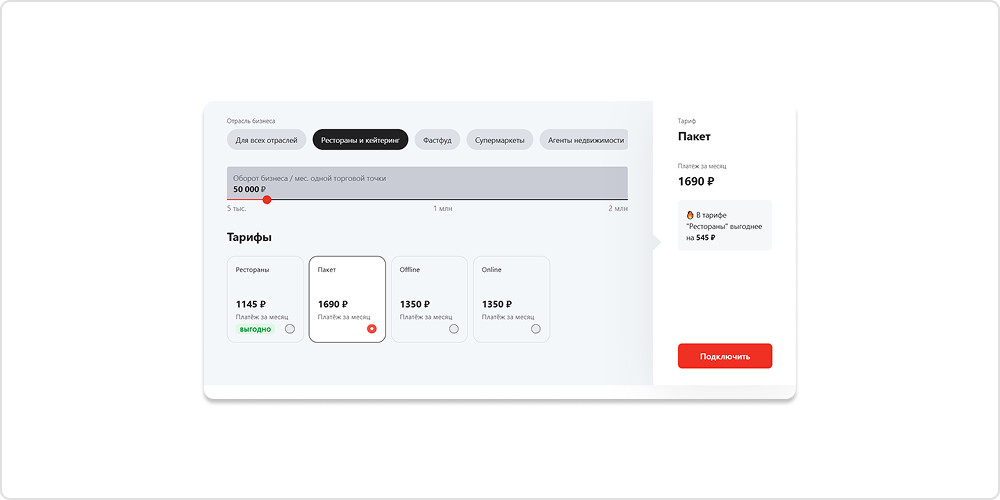Click the turnover input field showing 50 000 ₽

point(427,183)
